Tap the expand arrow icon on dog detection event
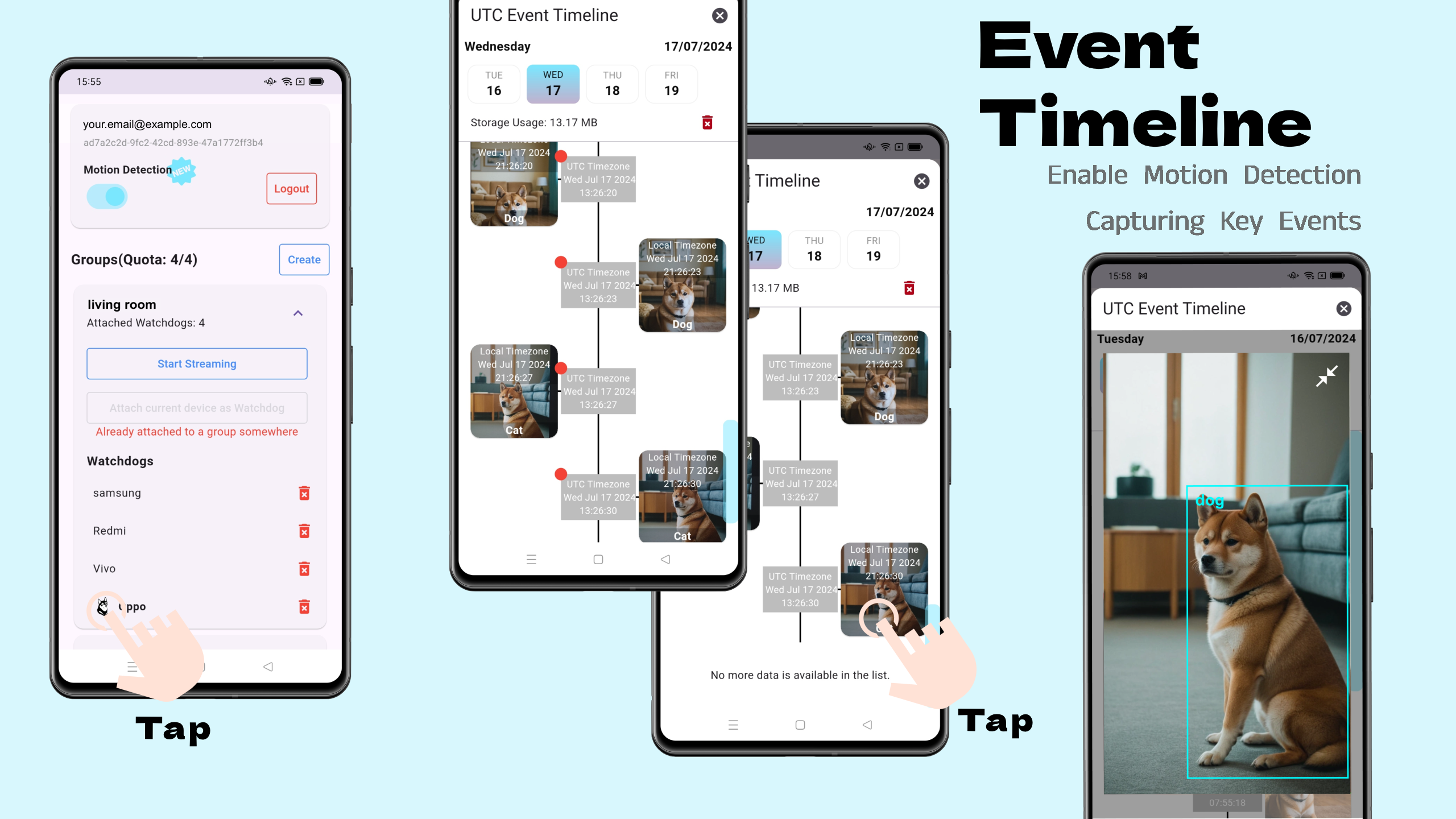This screenshot has height=819, width=1456. [1326, 374]
